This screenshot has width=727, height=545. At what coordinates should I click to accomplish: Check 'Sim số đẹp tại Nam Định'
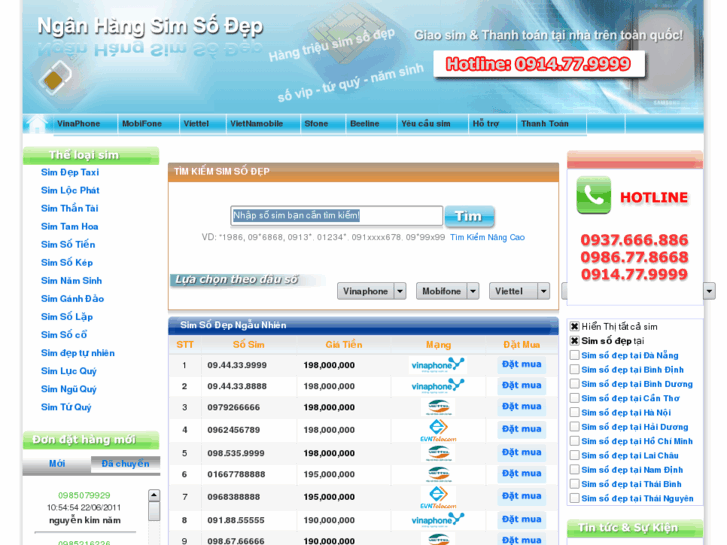(x=574, y=470)
